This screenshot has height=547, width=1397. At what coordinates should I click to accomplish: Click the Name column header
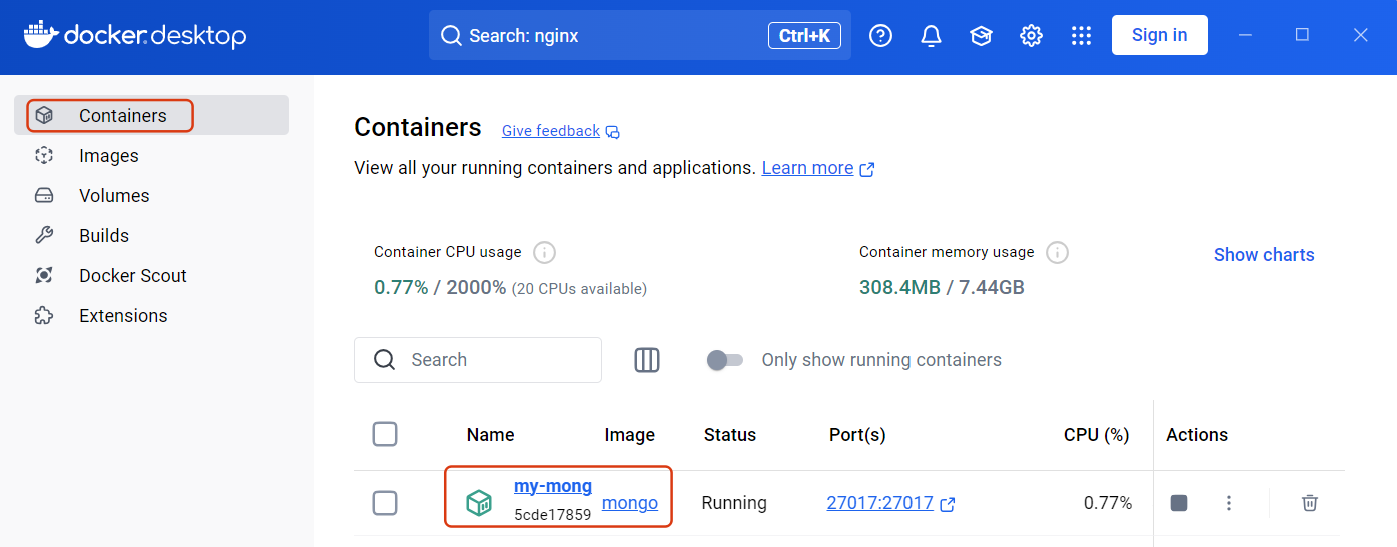(490, 435)
